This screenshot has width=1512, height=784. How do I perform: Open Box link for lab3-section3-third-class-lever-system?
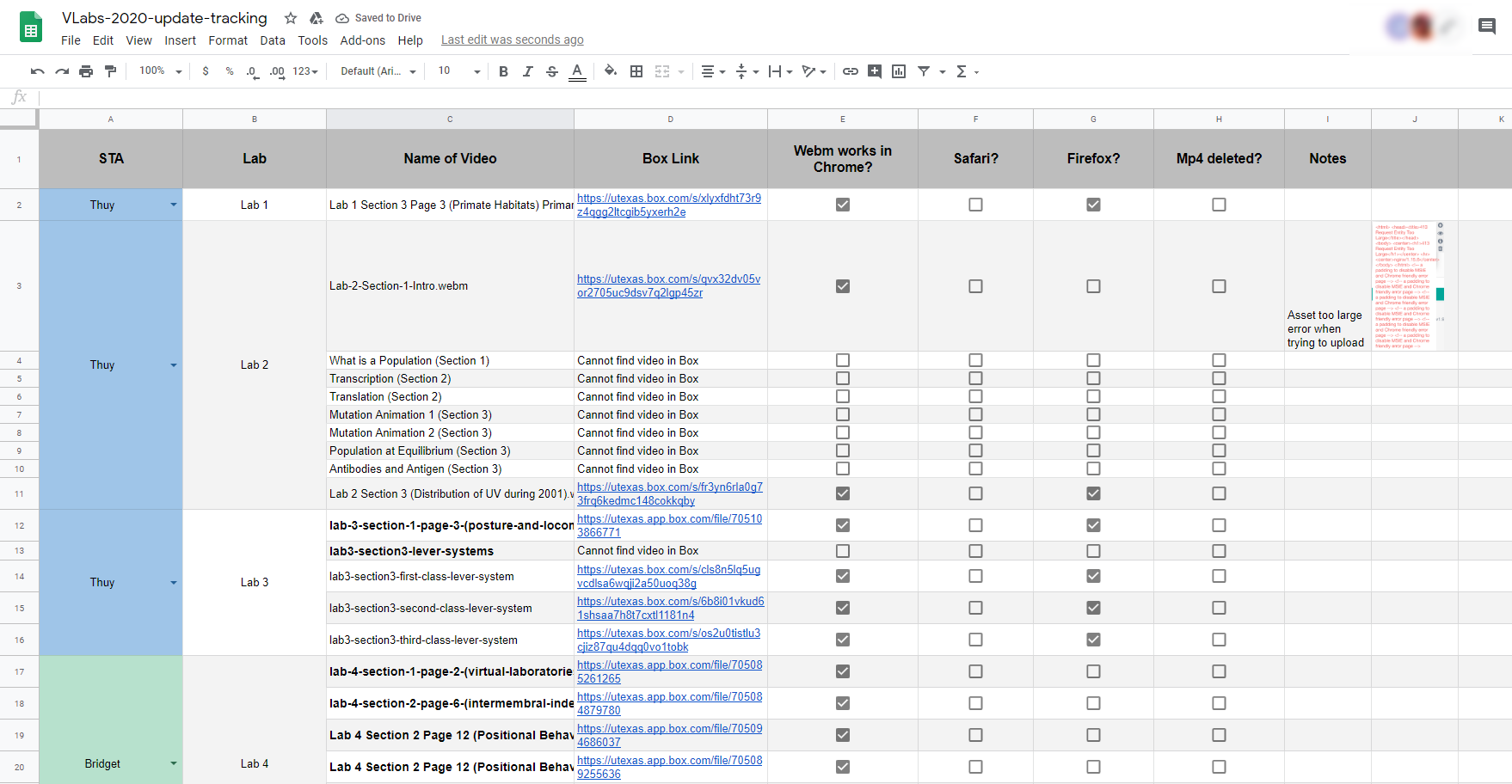(668, 640)
